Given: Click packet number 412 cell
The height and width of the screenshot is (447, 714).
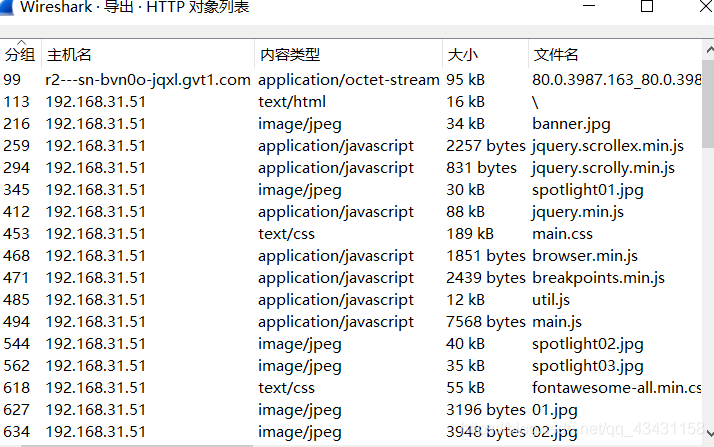Looking at the screenshot, I should pos(16,212).
